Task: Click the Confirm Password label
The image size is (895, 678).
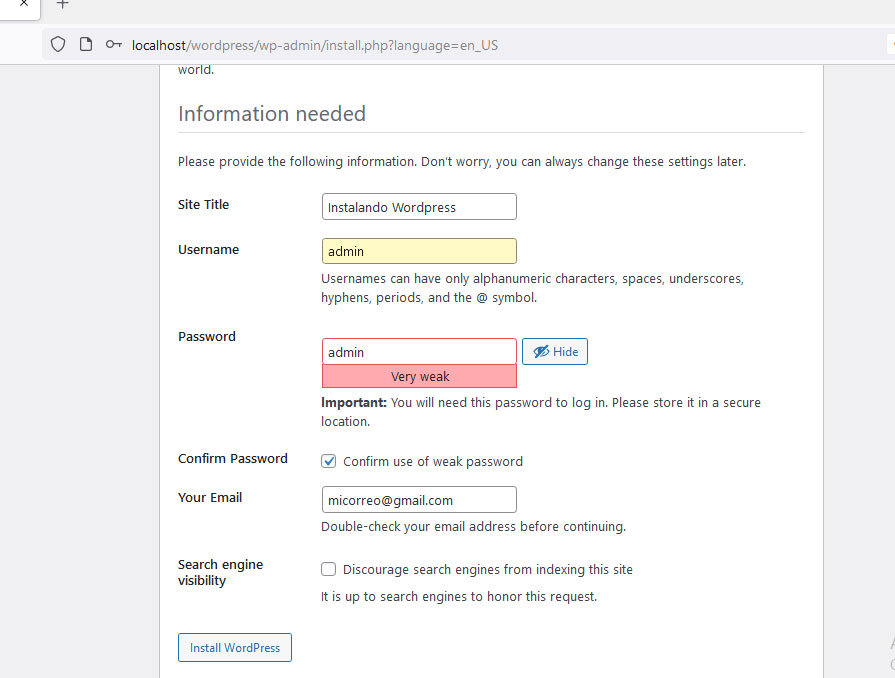Action: tap(233, 458)
